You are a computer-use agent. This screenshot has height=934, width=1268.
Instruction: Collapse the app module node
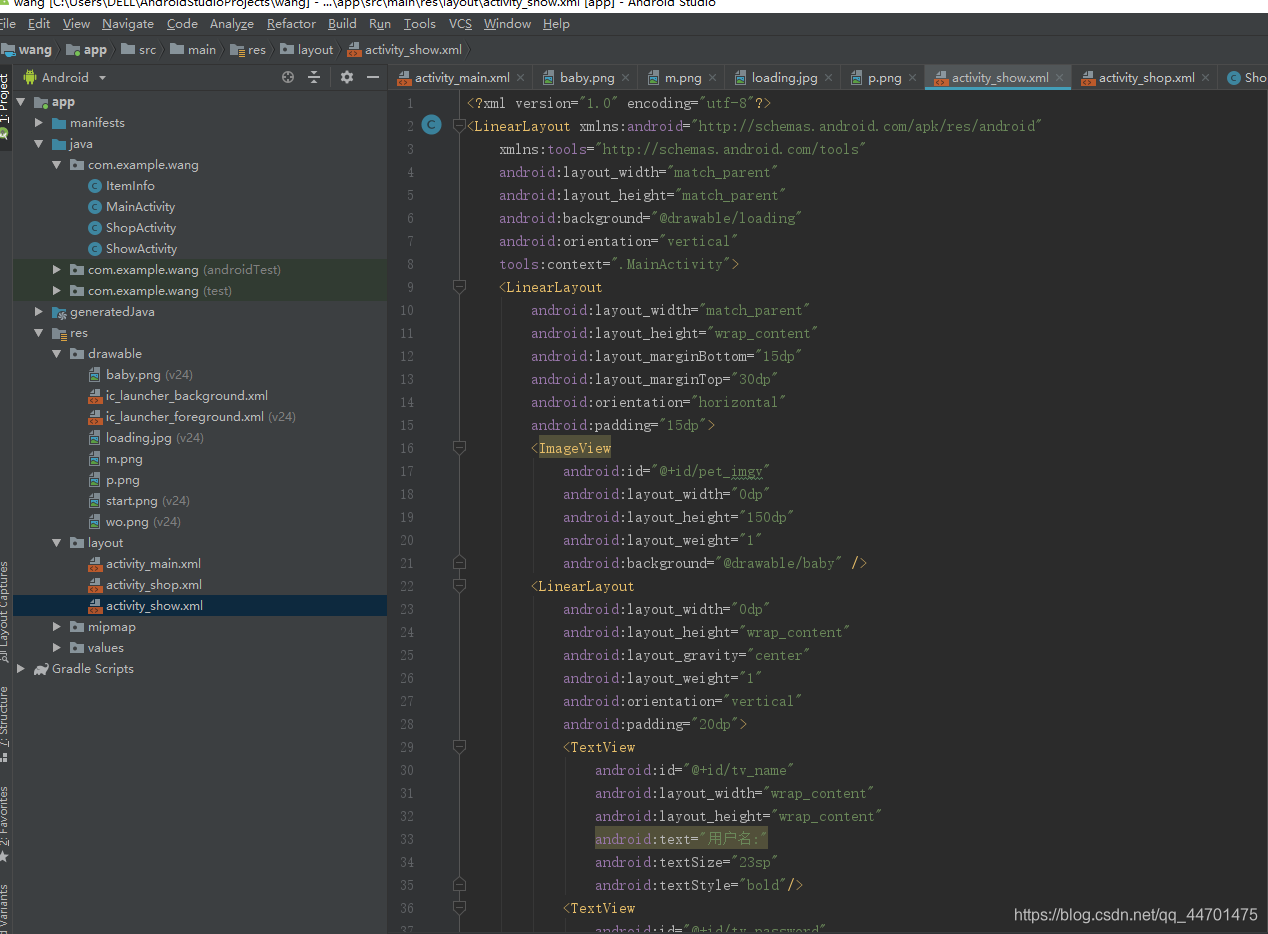(21, 102)
